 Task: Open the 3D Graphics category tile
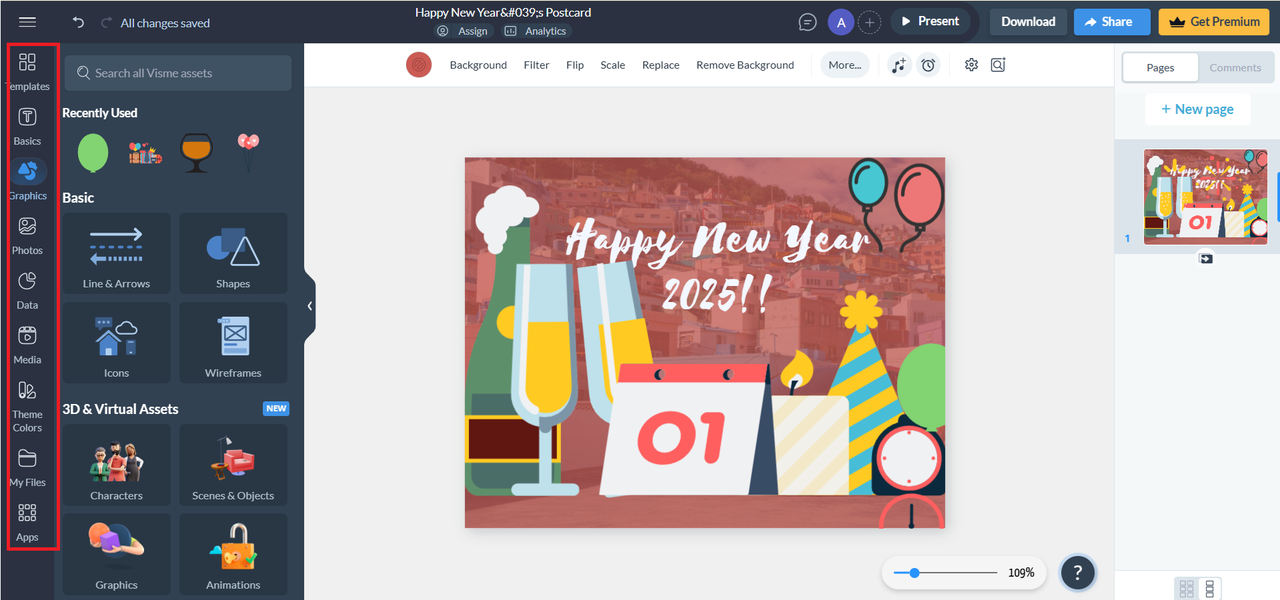coord(116,554)
